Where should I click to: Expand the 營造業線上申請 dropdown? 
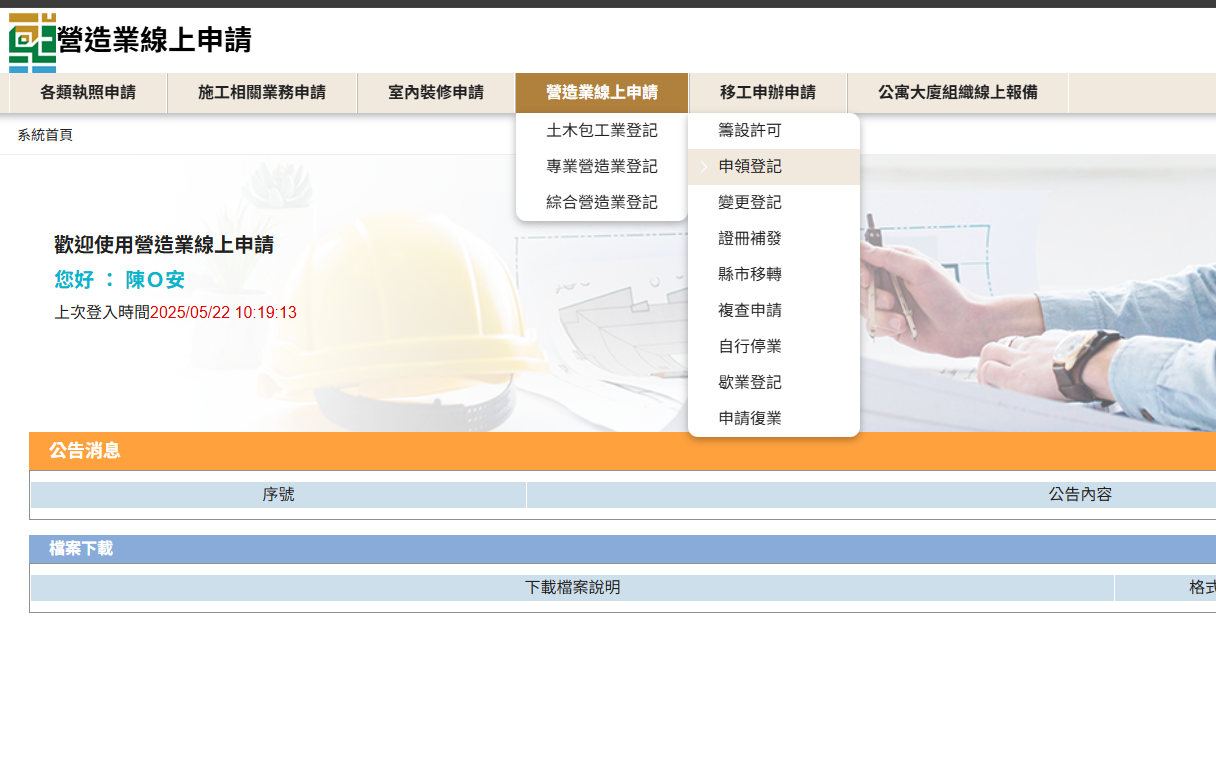click(x=602, y=93)
